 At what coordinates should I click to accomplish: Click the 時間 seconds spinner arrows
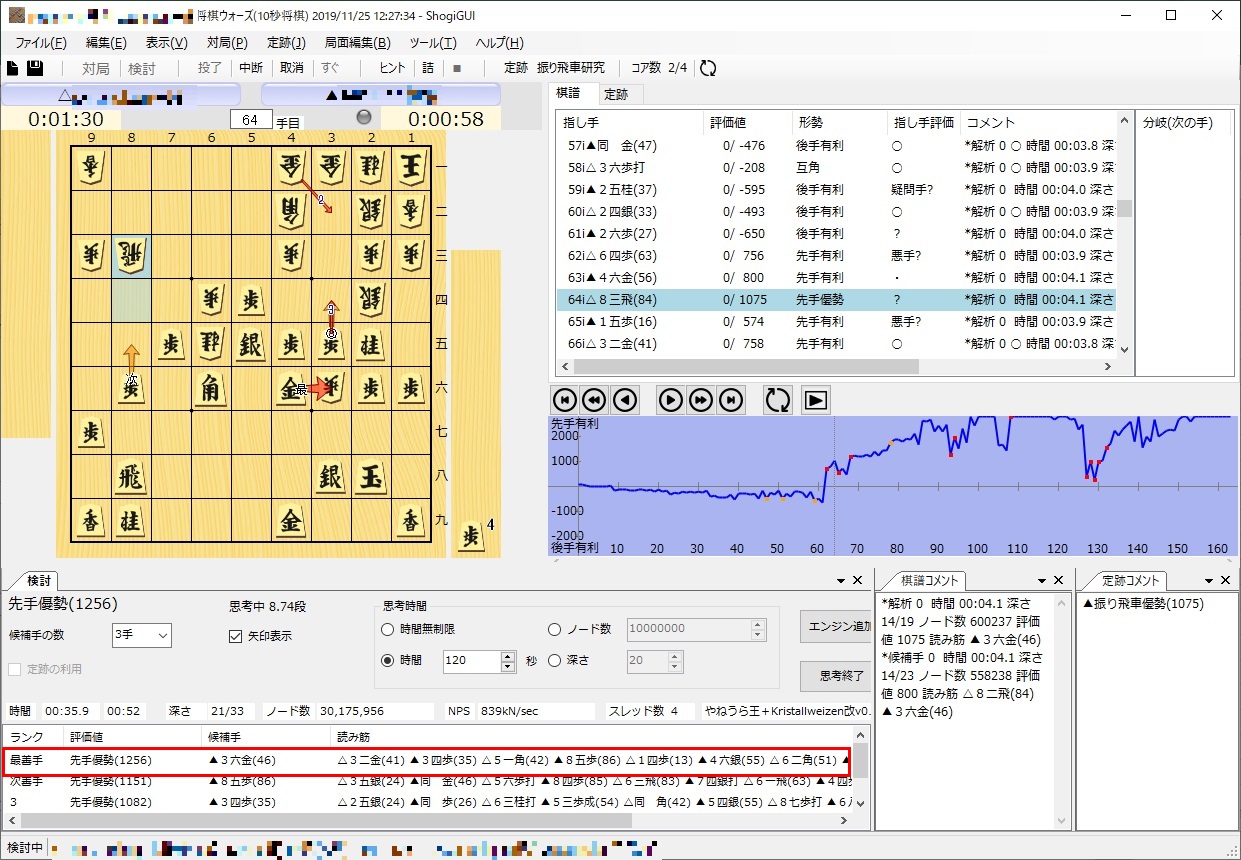point(508,661)
